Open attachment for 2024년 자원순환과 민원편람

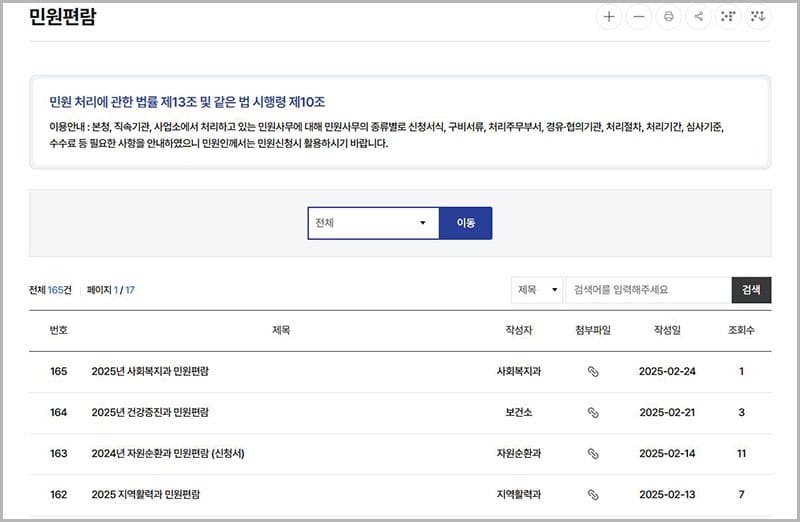point(592,453)
